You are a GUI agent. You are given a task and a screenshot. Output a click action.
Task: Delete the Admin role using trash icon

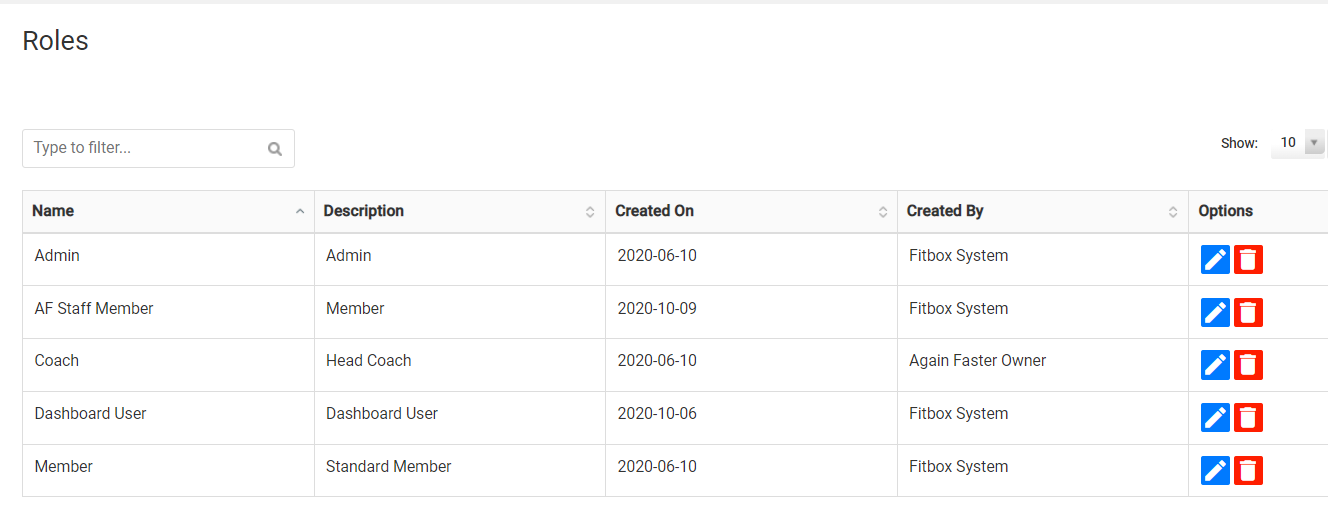[1248, 260]
